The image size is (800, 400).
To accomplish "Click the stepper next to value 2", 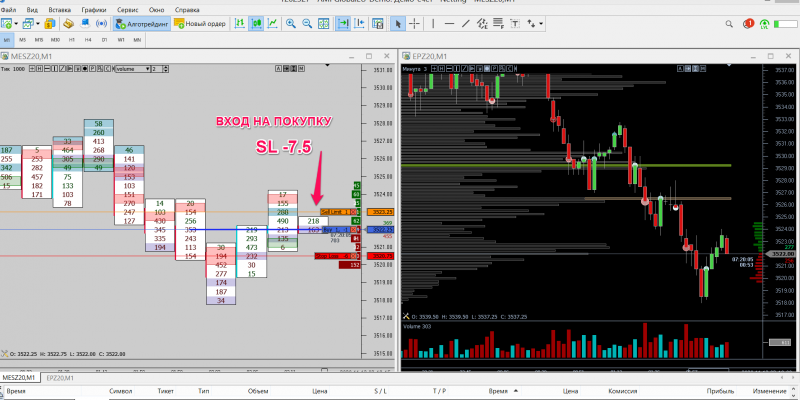I will [166, 69].
